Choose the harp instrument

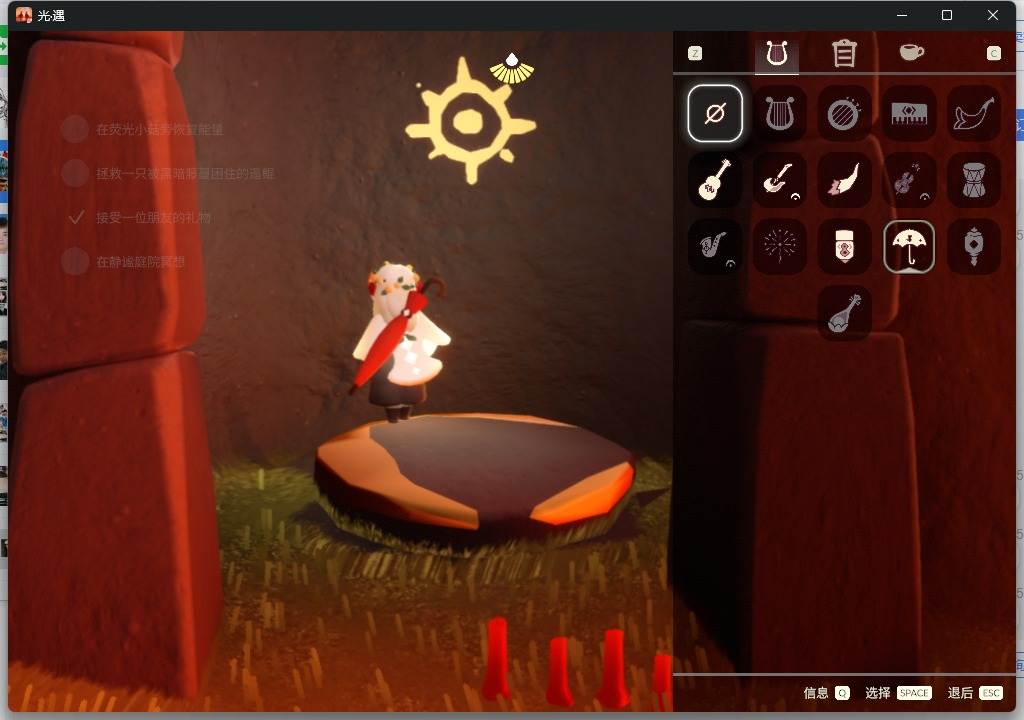779,114
